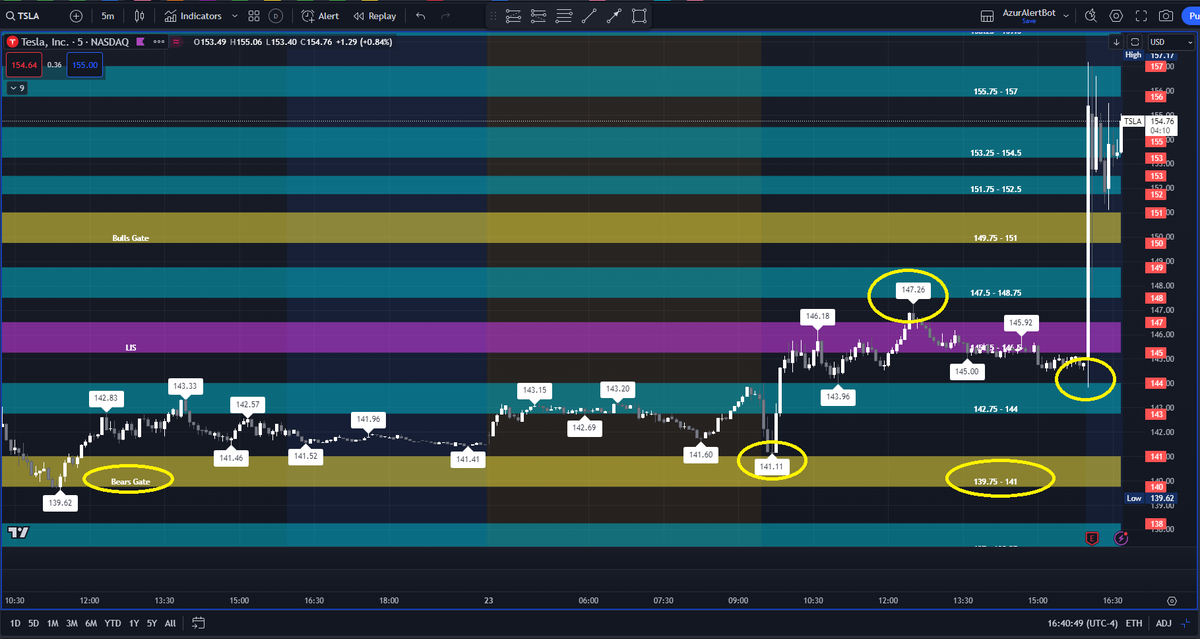Select the 1M date range
Image resolution: width=1200 pixels, height=639 pixels.
pos(53,623)
